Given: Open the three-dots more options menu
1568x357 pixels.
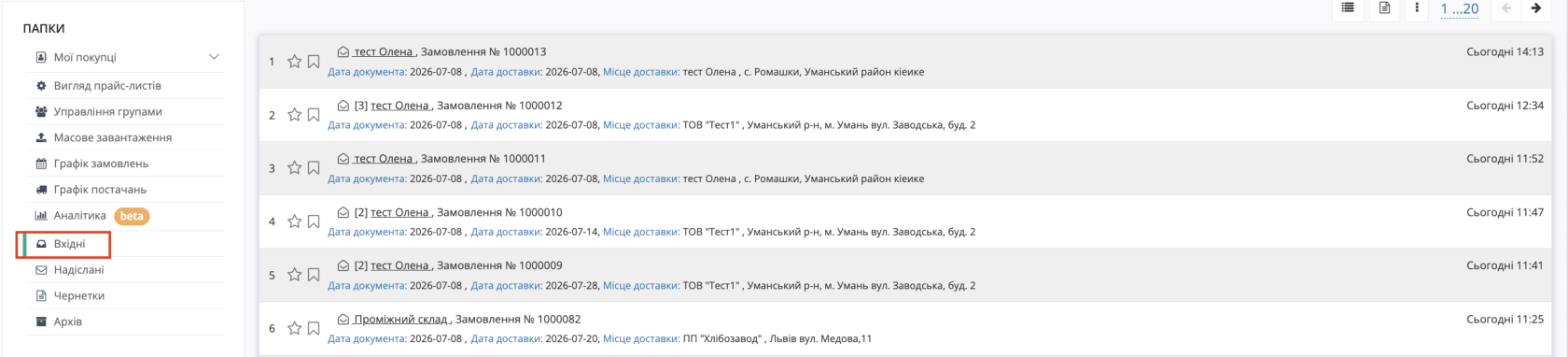Looking at the screenshot, I should [1417, 7].
